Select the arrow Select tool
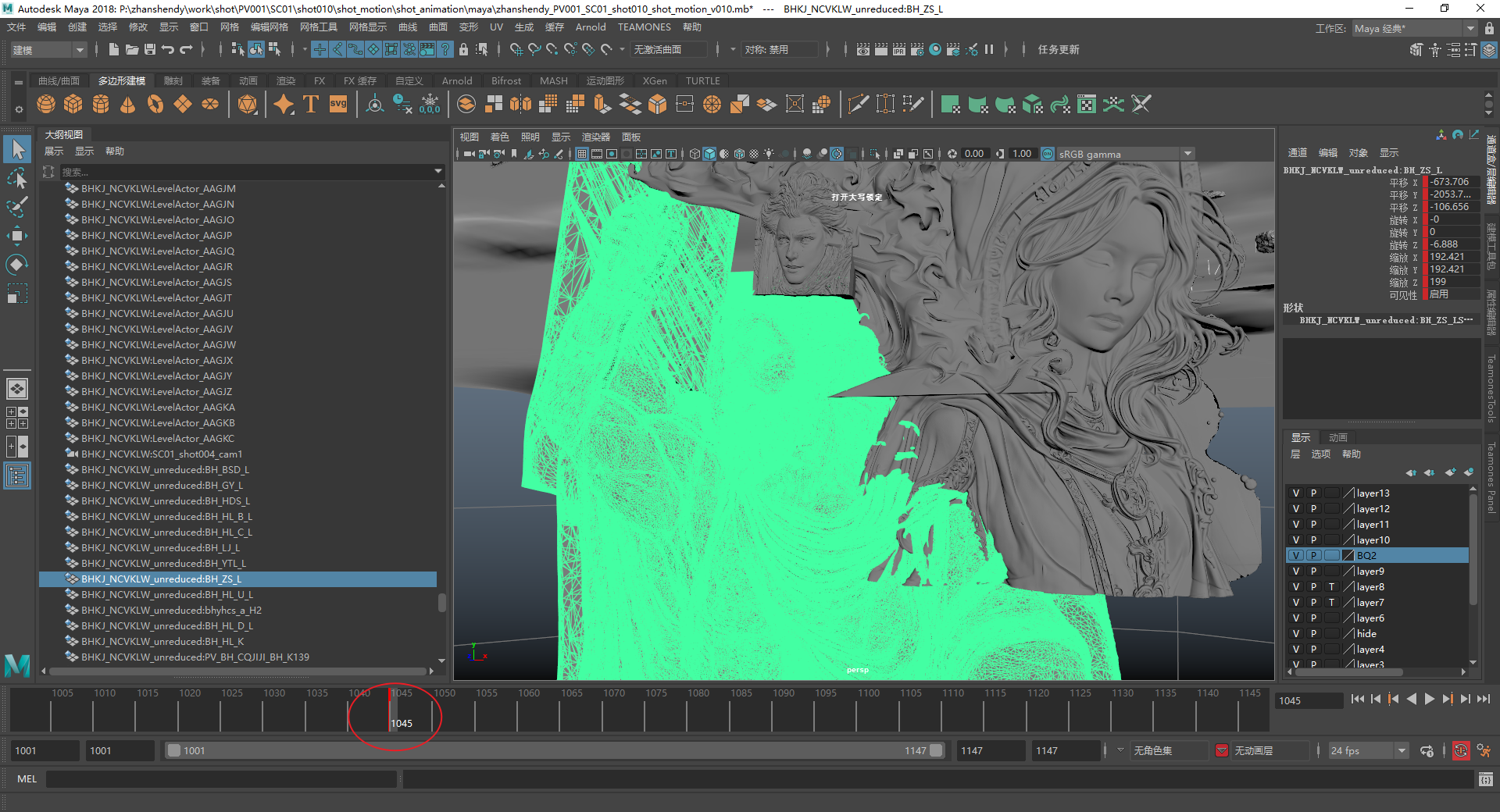Viewport: 1500px width, 812px height. [x=17, y=149]
